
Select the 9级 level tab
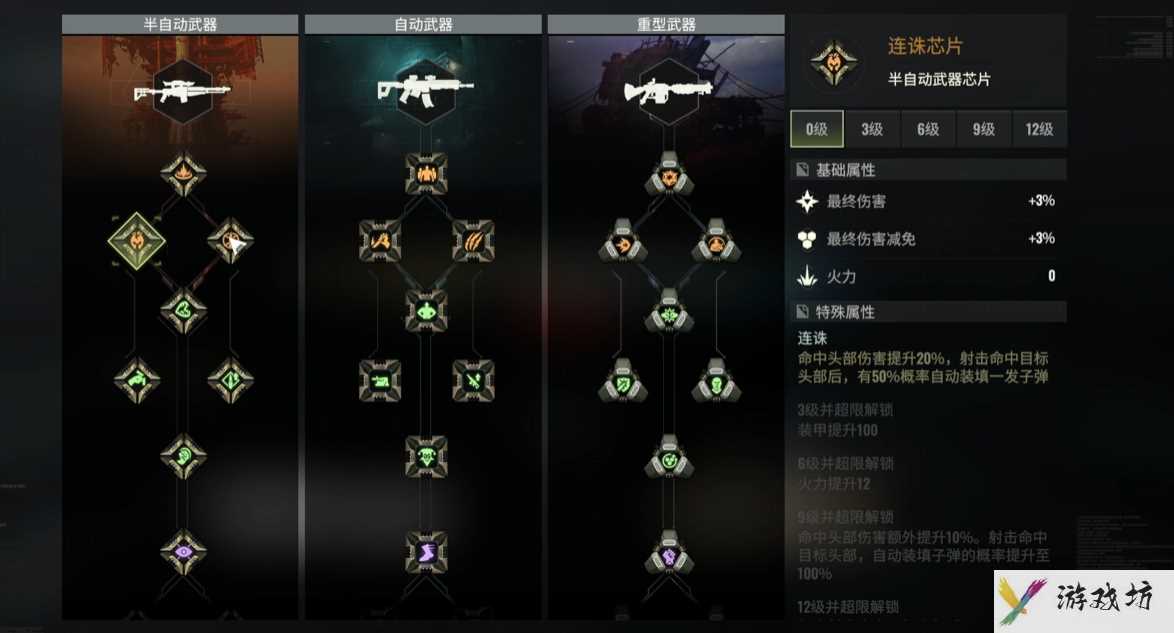(x=983, y=129)
